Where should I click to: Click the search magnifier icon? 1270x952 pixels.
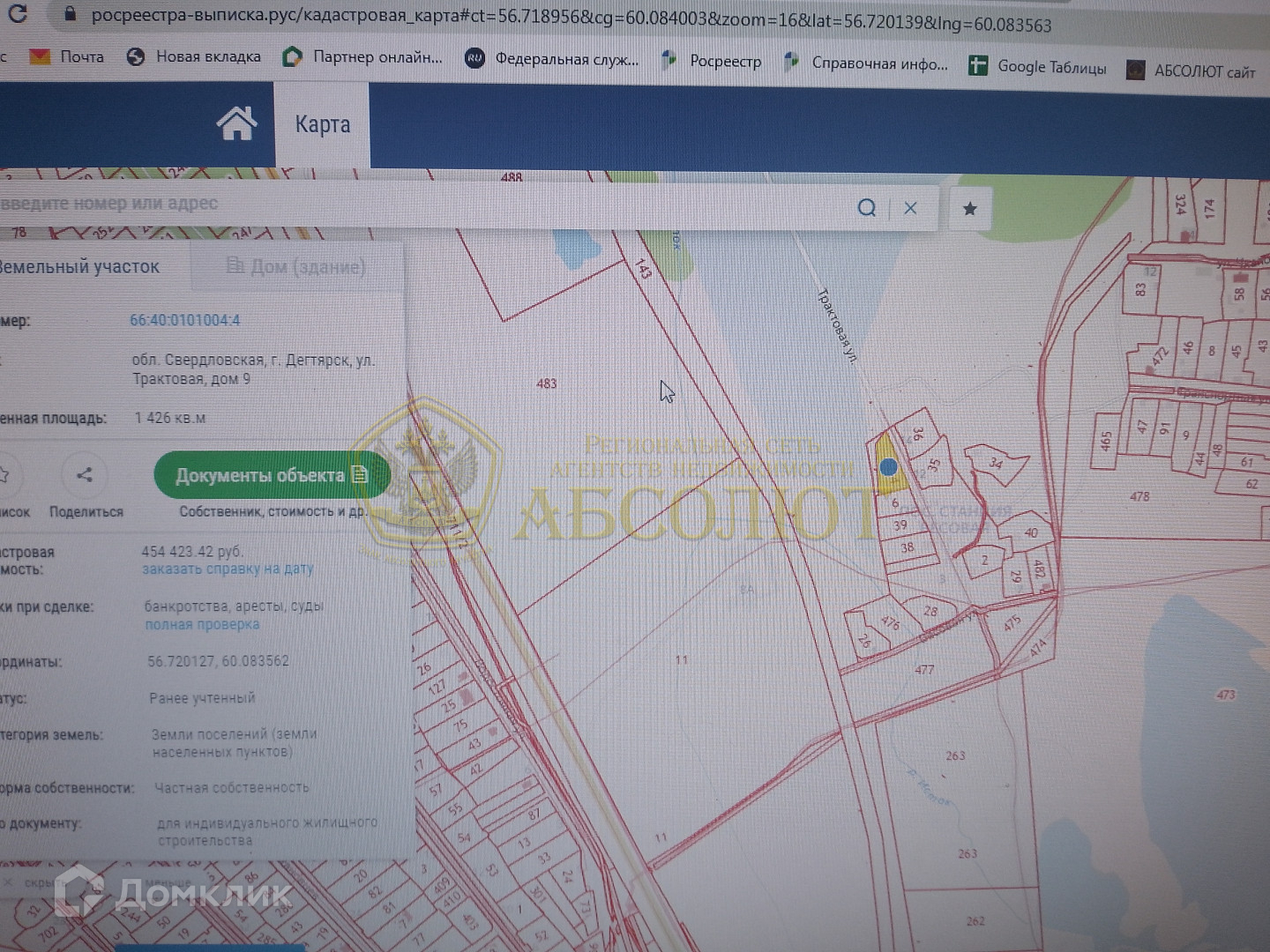867,207
